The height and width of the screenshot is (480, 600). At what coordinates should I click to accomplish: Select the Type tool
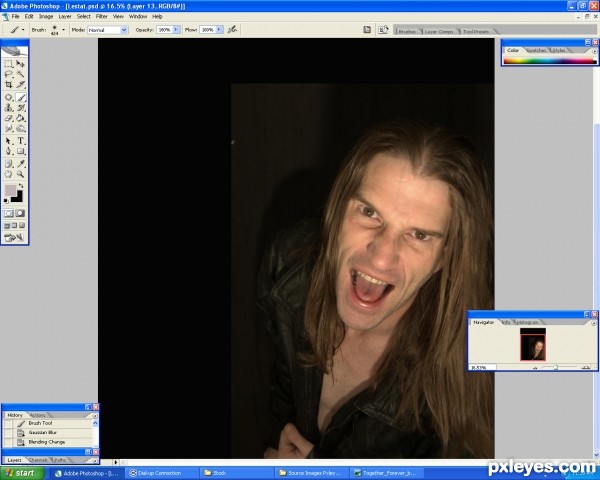click(x=20, y=141)
